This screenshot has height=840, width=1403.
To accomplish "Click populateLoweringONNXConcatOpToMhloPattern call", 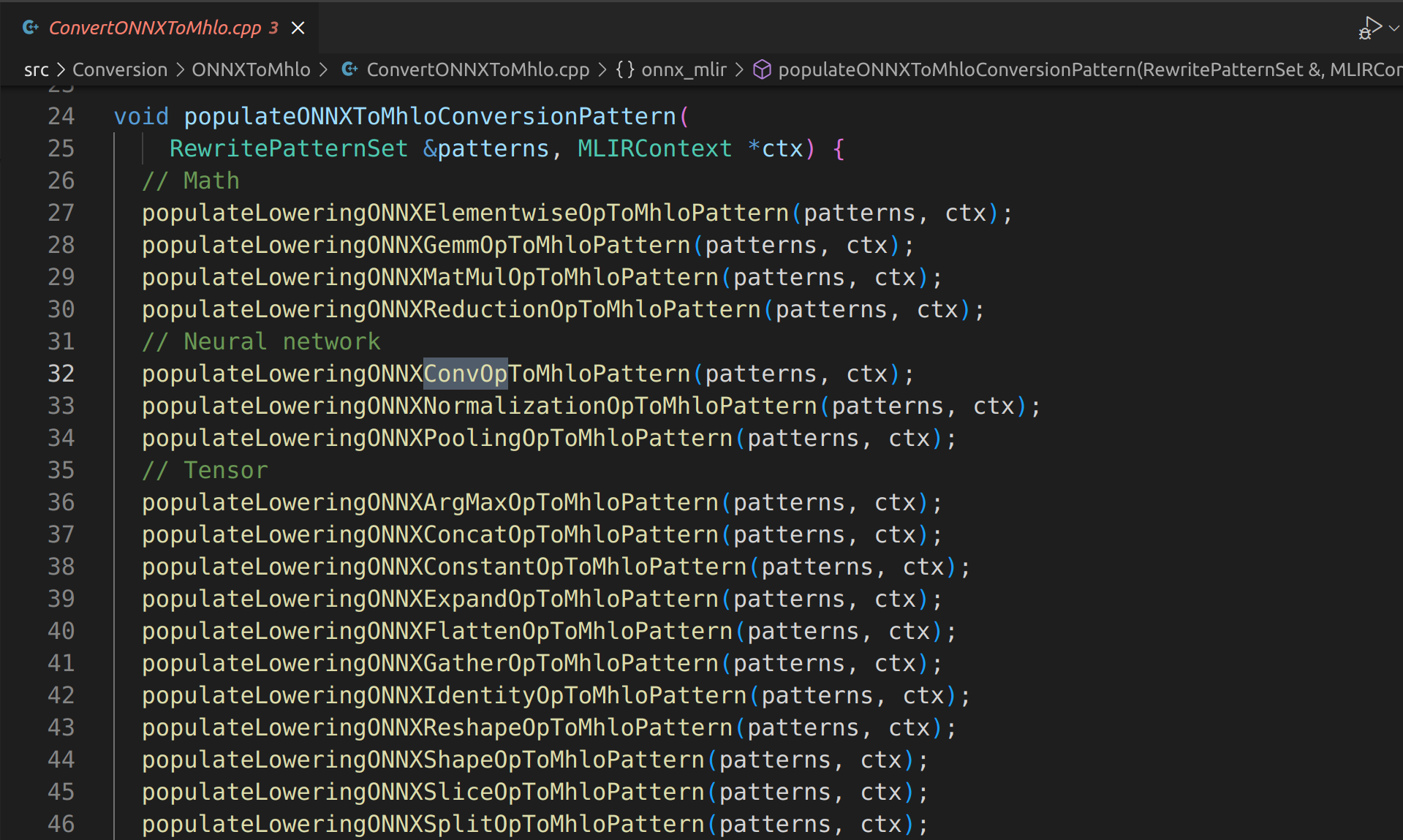I will pos(431,534).
